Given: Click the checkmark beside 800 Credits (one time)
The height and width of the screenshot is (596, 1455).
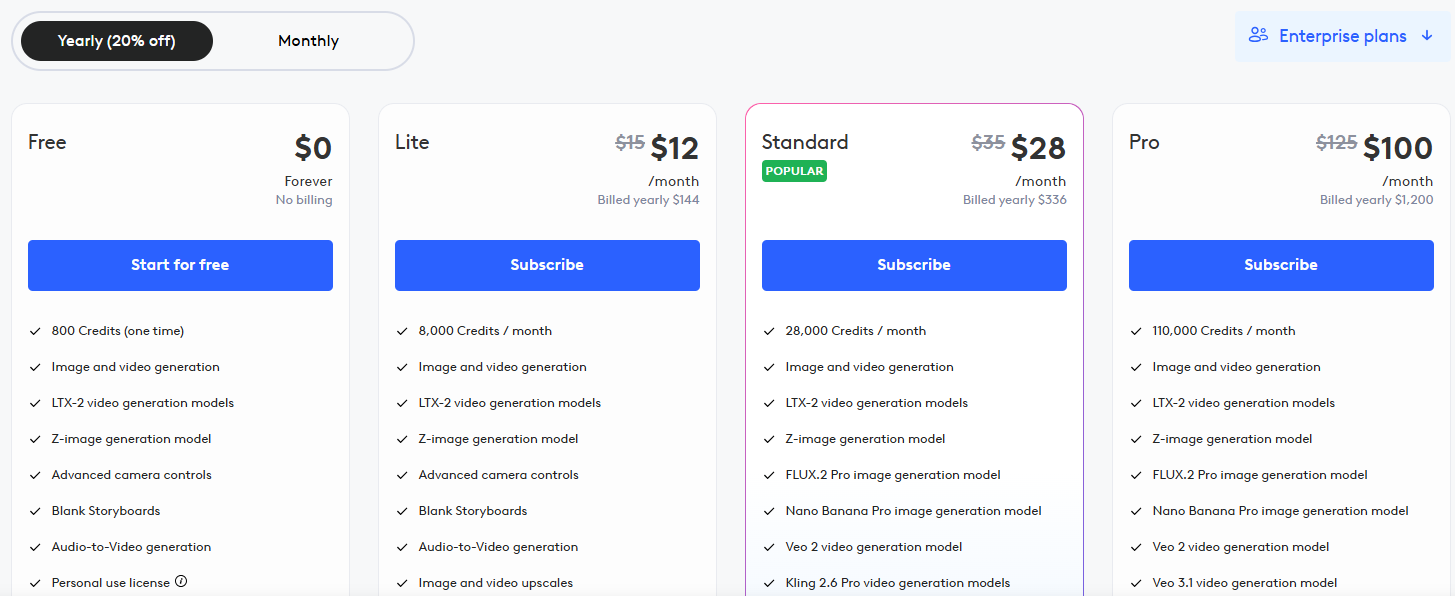Looking at the screenshot, I should tap(35, 330).
